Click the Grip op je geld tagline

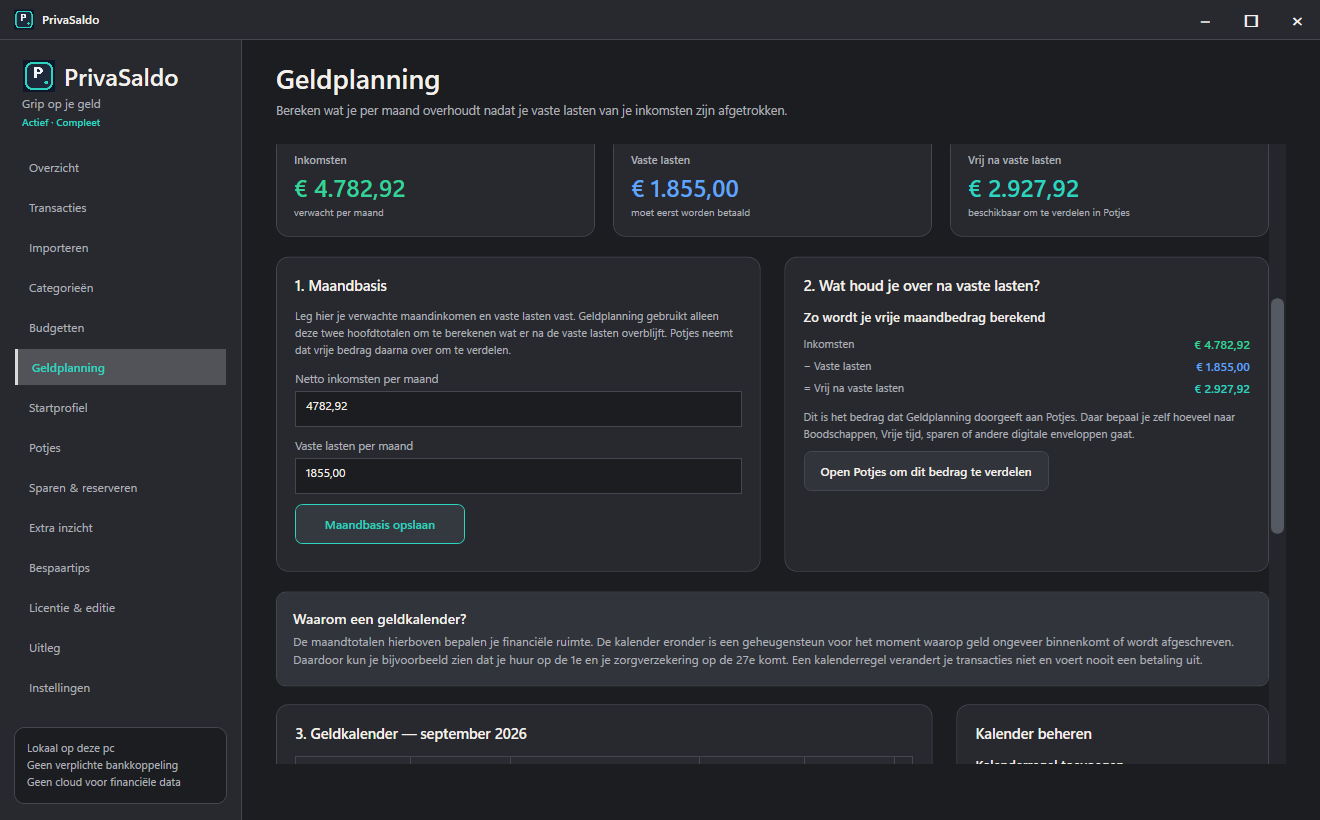(x=61, y=104)
